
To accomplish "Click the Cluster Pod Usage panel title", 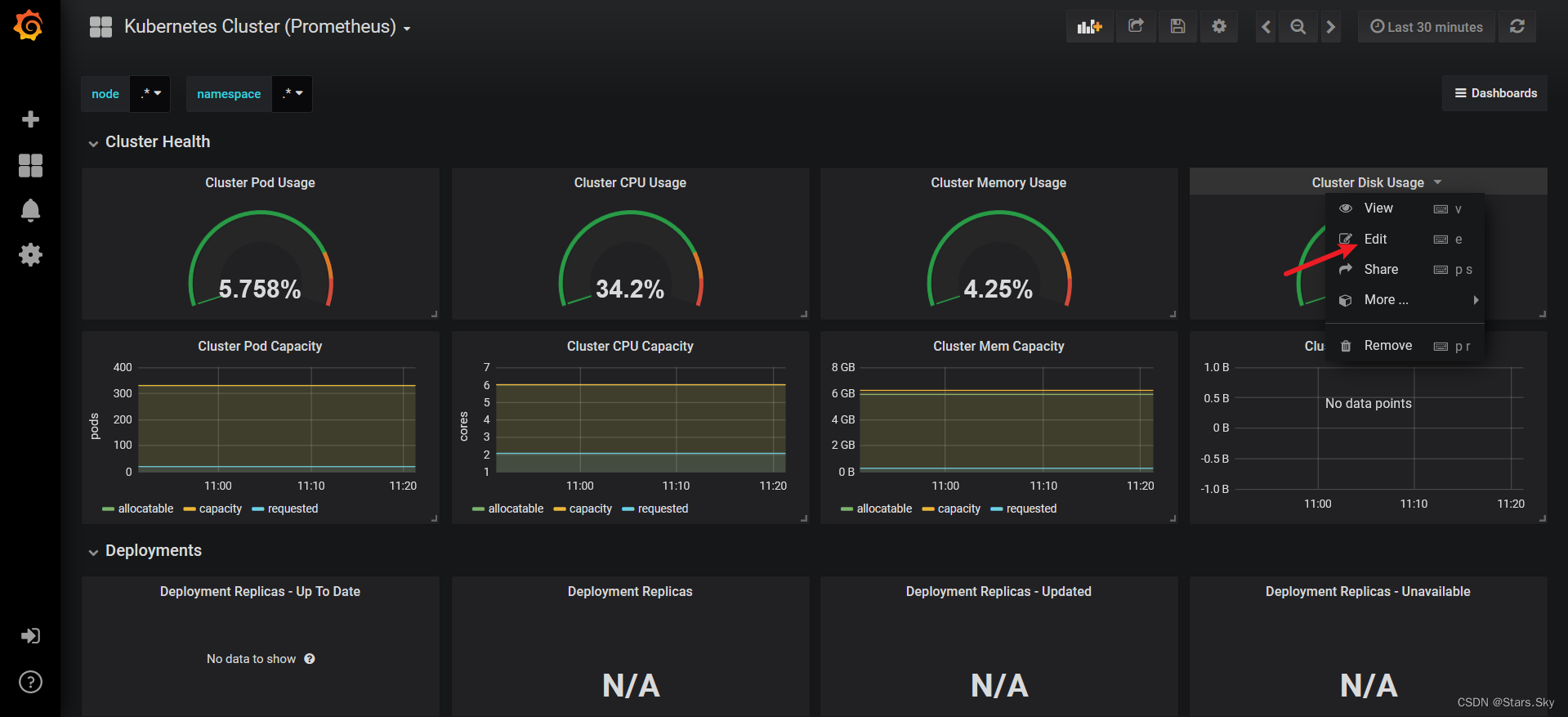I will [260, 183].
